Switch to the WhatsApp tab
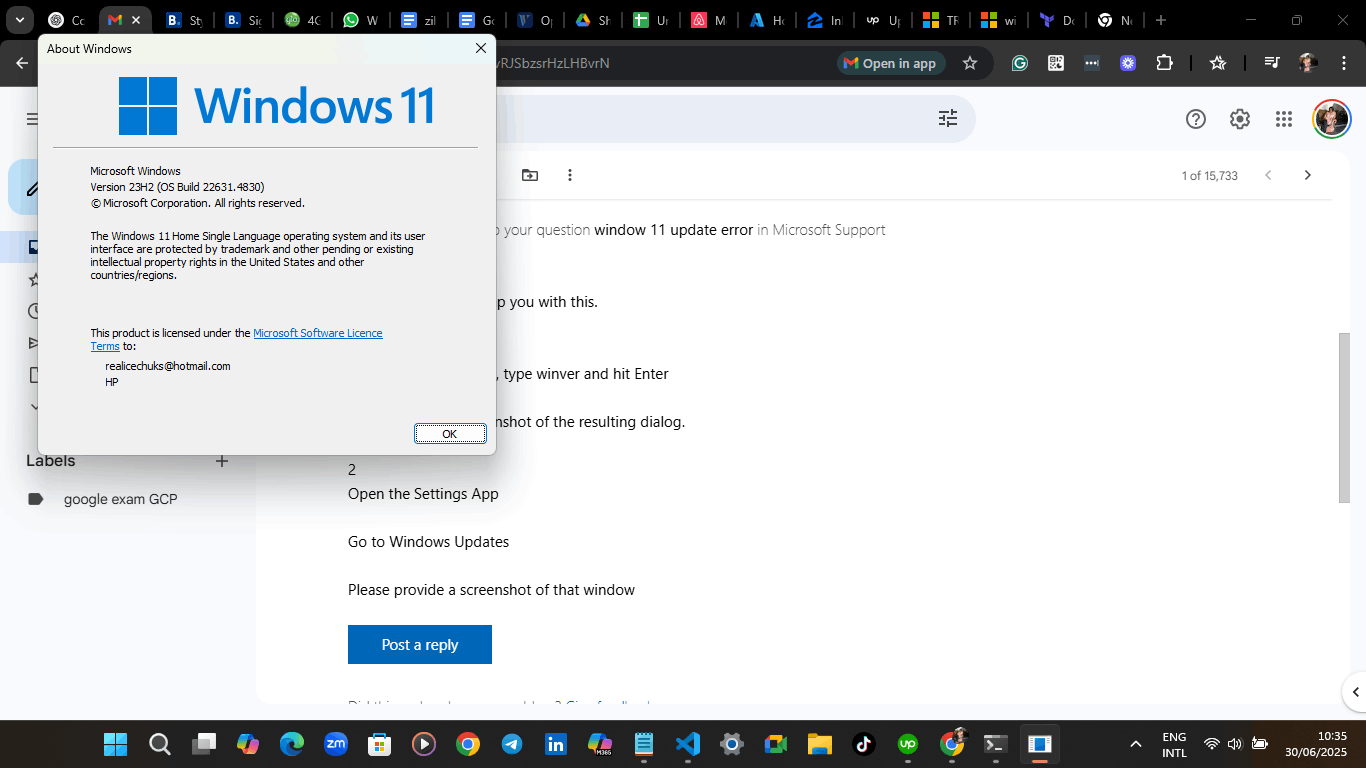Viewport: 1366px width, 768px height. (360, 20)
